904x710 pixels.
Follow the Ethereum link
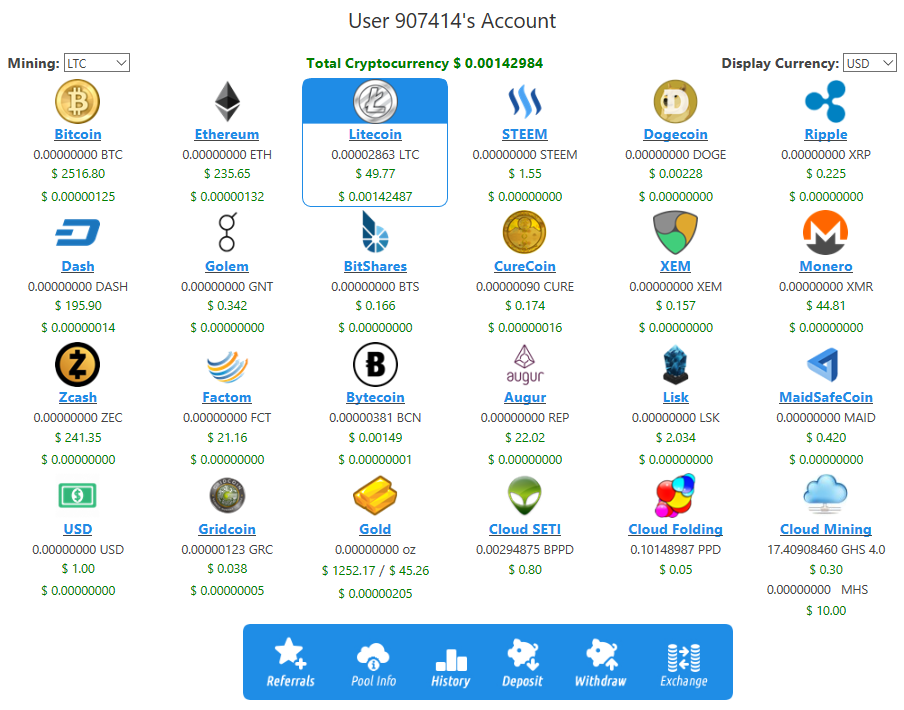pos(227,134)
